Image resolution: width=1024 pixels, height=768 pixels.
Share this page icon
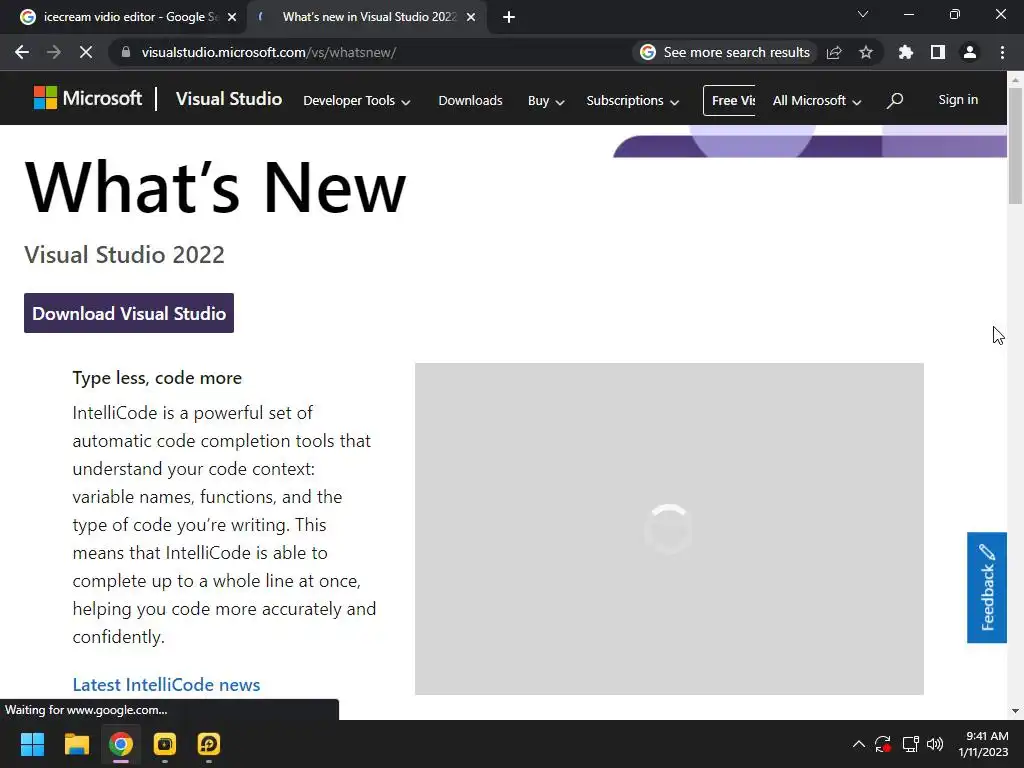(834, 52)
